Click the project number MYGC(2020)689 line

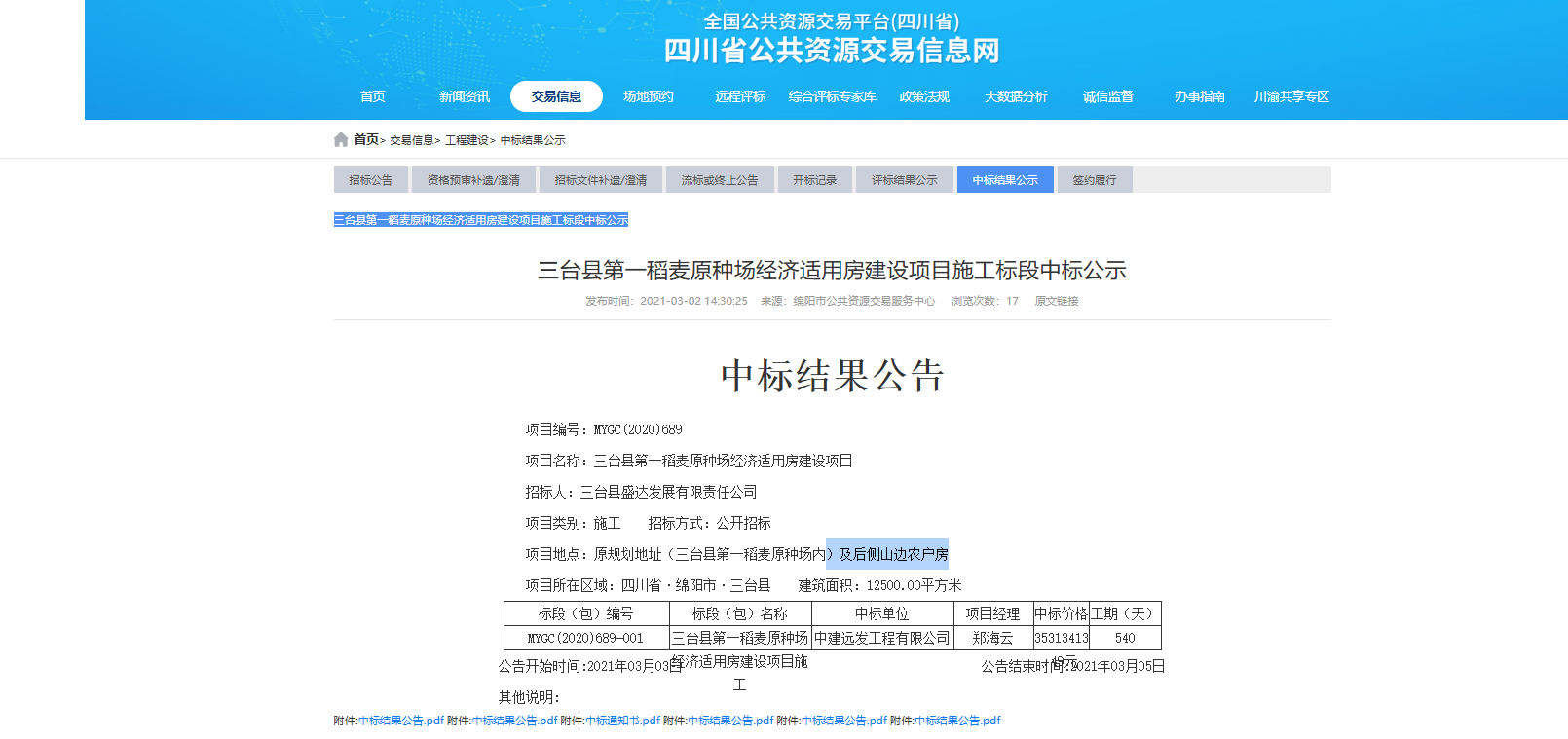(x=604, y=429)
